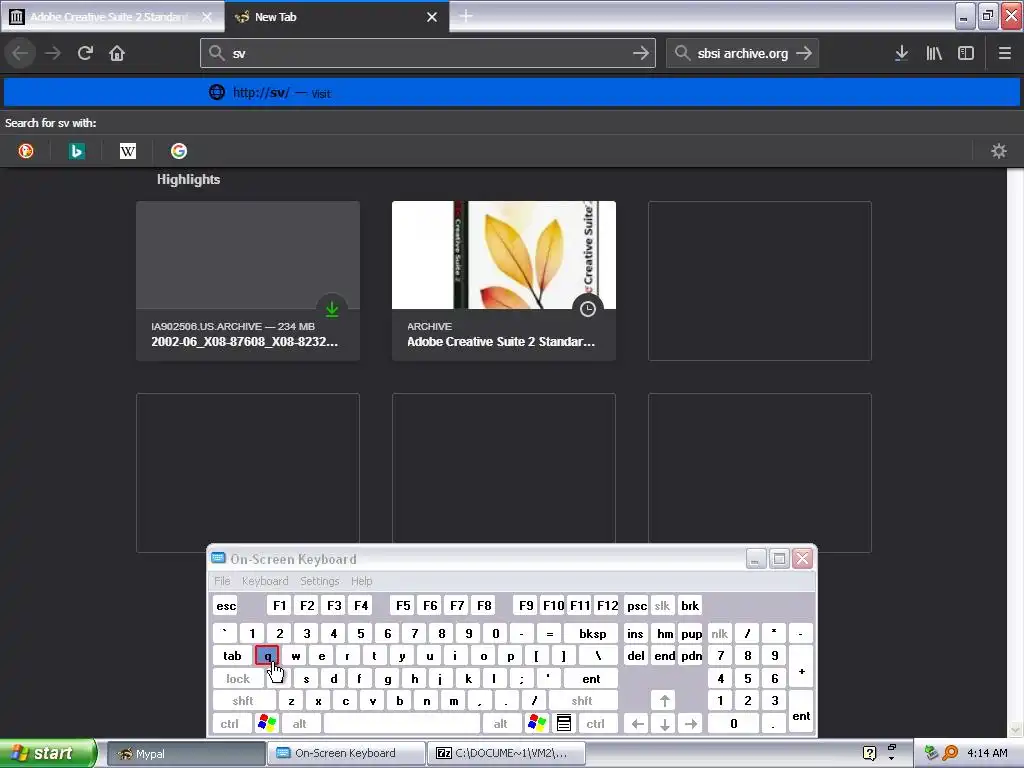Toggle the slk scroll lock key
The width and height of the screenshot is (1024, 768).
pyautogui.click(x=662, y=605)
